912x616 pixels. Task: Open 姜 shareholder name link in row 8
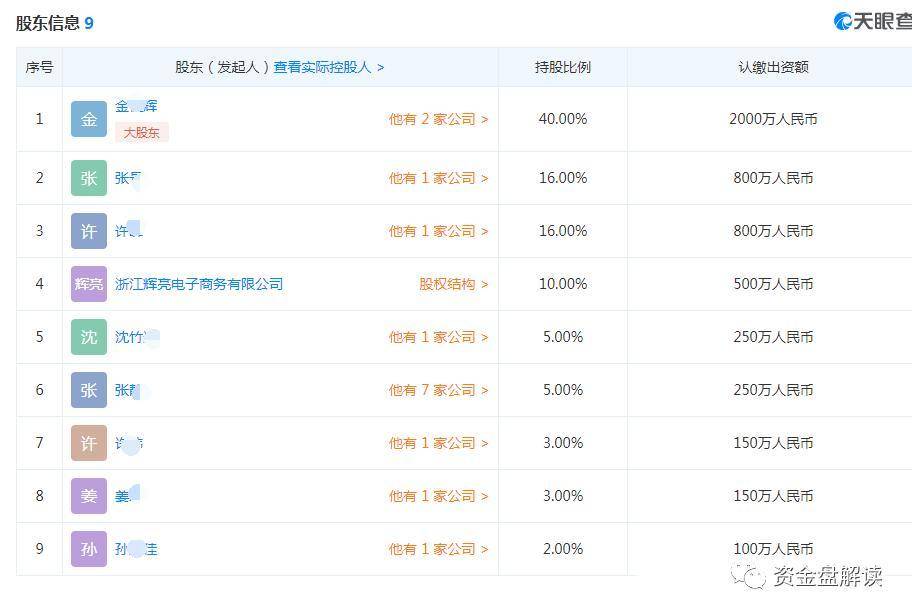(x=127, y=496)
